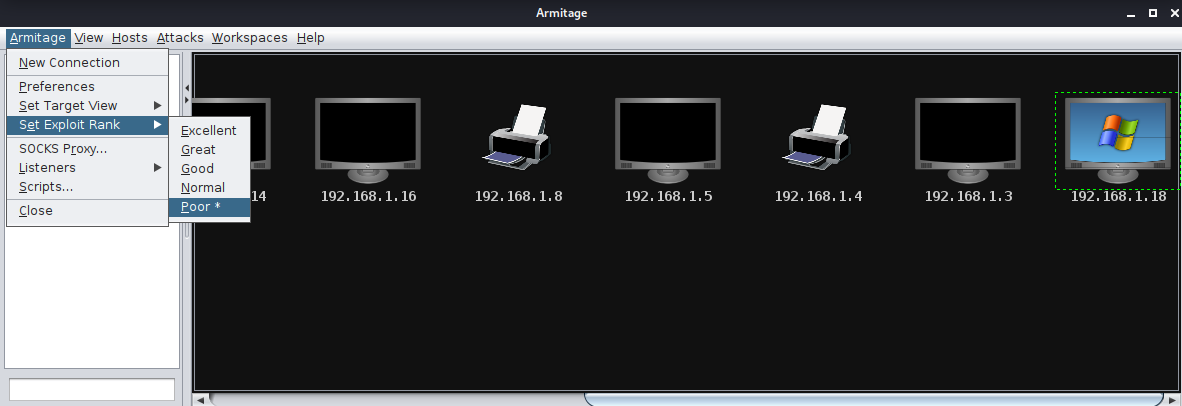This screenshot has width=1182, height=406.
Task: Click the module search input field
Action: [x=92, y=389]
